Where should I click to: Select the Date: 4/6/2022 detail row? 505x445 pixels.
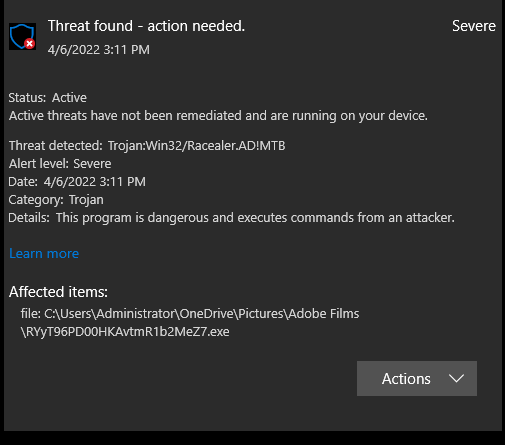pos(77,182)
